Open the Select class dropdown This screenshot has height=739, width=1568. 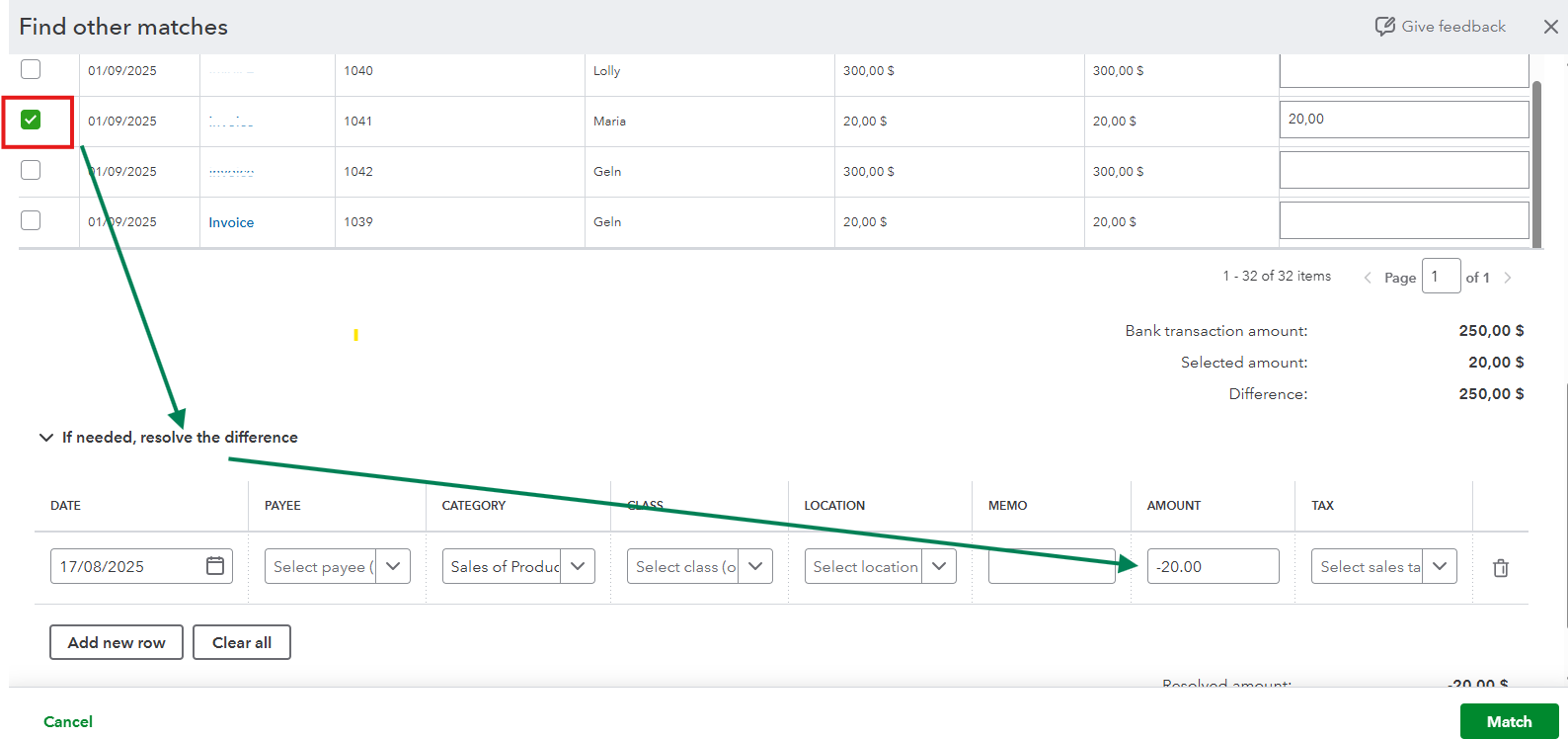pyautogui.click(x=755, y=566)
